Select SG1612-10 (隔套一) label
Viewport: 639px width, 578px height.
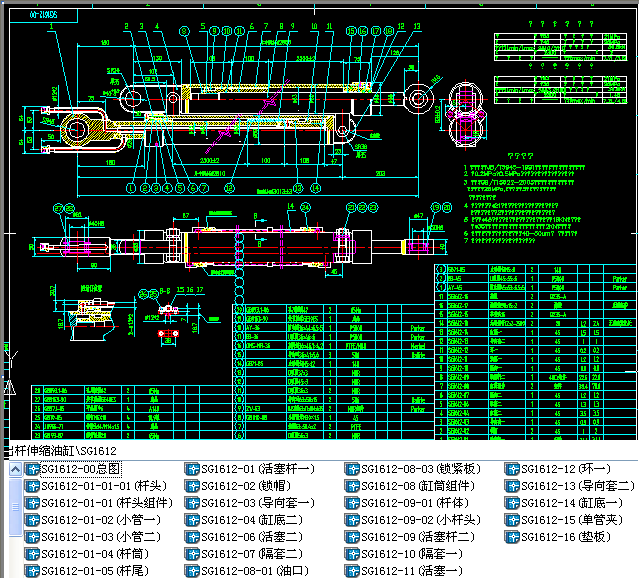(412, 554)
